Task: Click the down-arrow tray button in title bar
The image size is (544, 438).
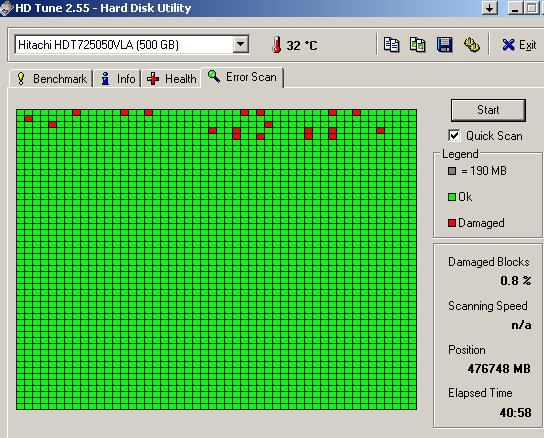Action: click(490, 8)
